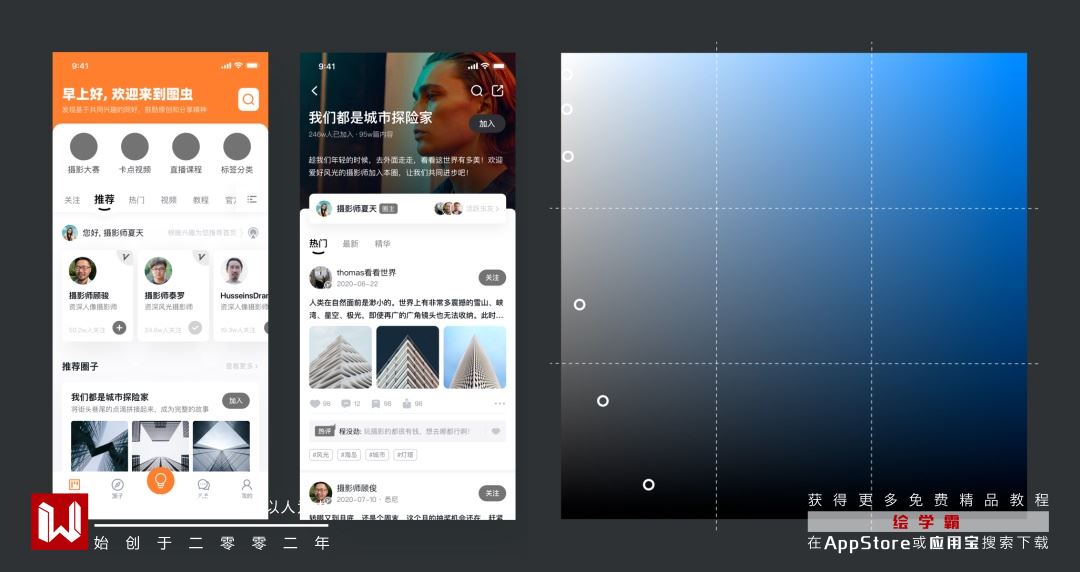Open the 摄影大赛 circle shortcut
This screenshot has width=1080, height=572.
point(84,147)
